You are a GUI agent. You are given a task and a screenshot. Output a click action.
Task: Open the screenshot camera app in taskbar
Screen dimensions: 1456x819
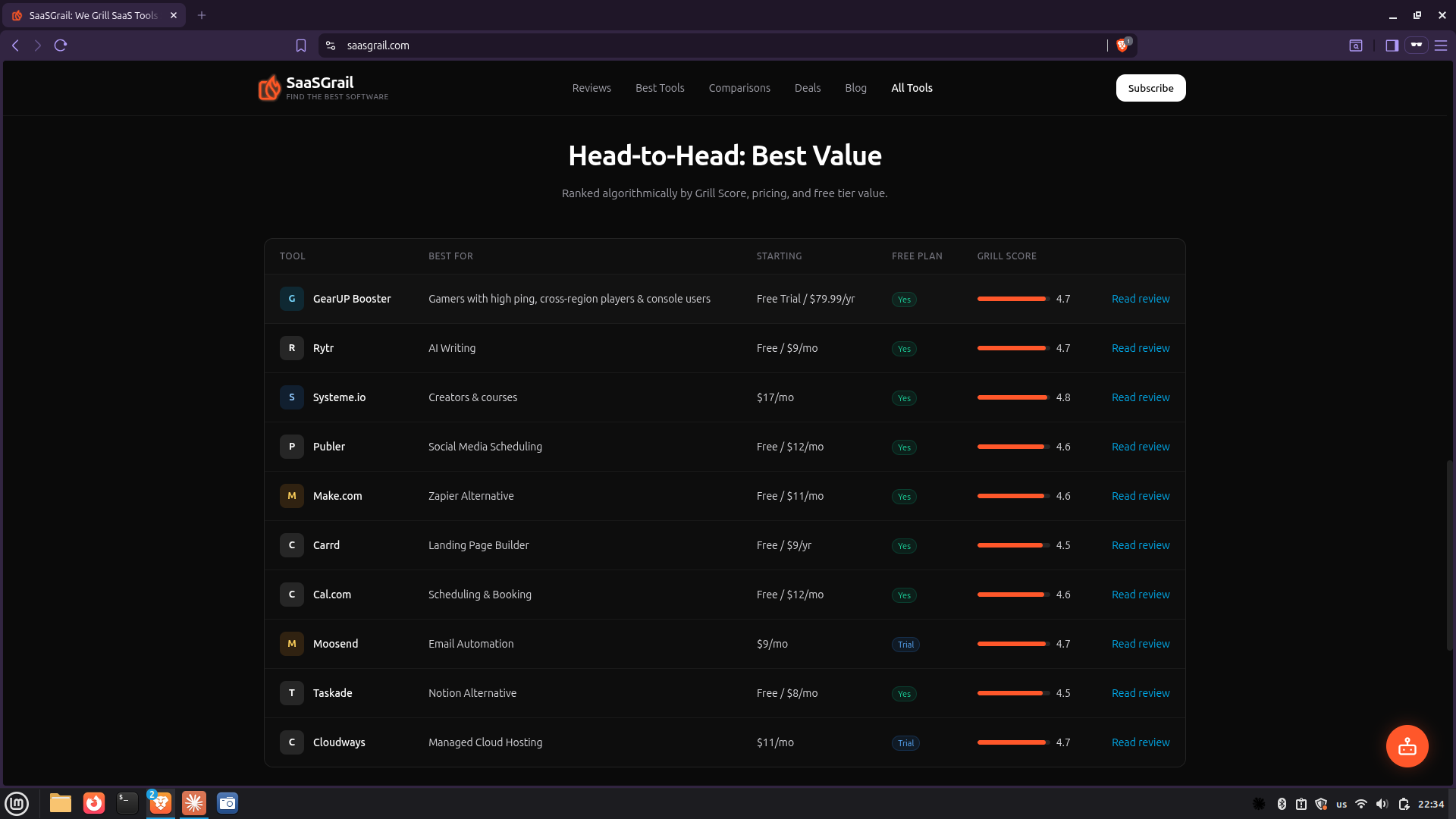(227, 803)
